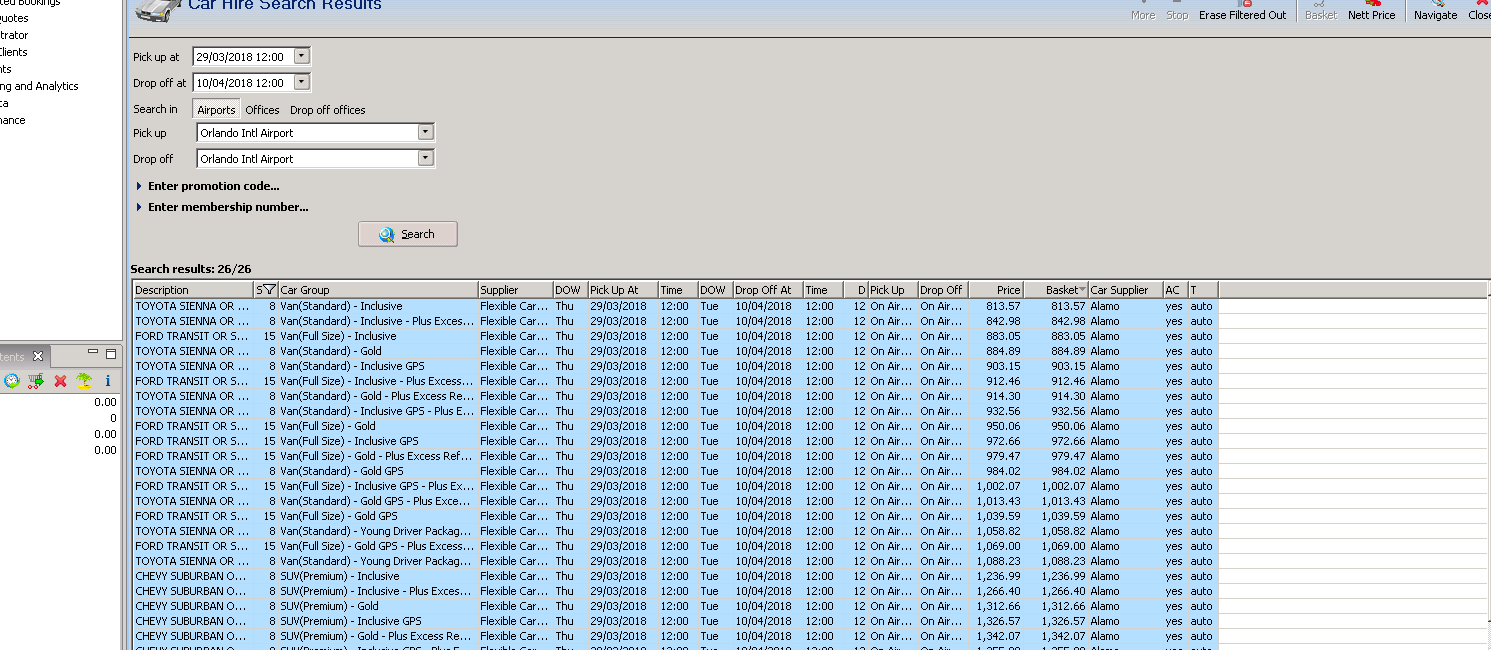Select the Van(Full Size) - Gold row
This screenshot has width=1491, height=650.
click(675, 426)
